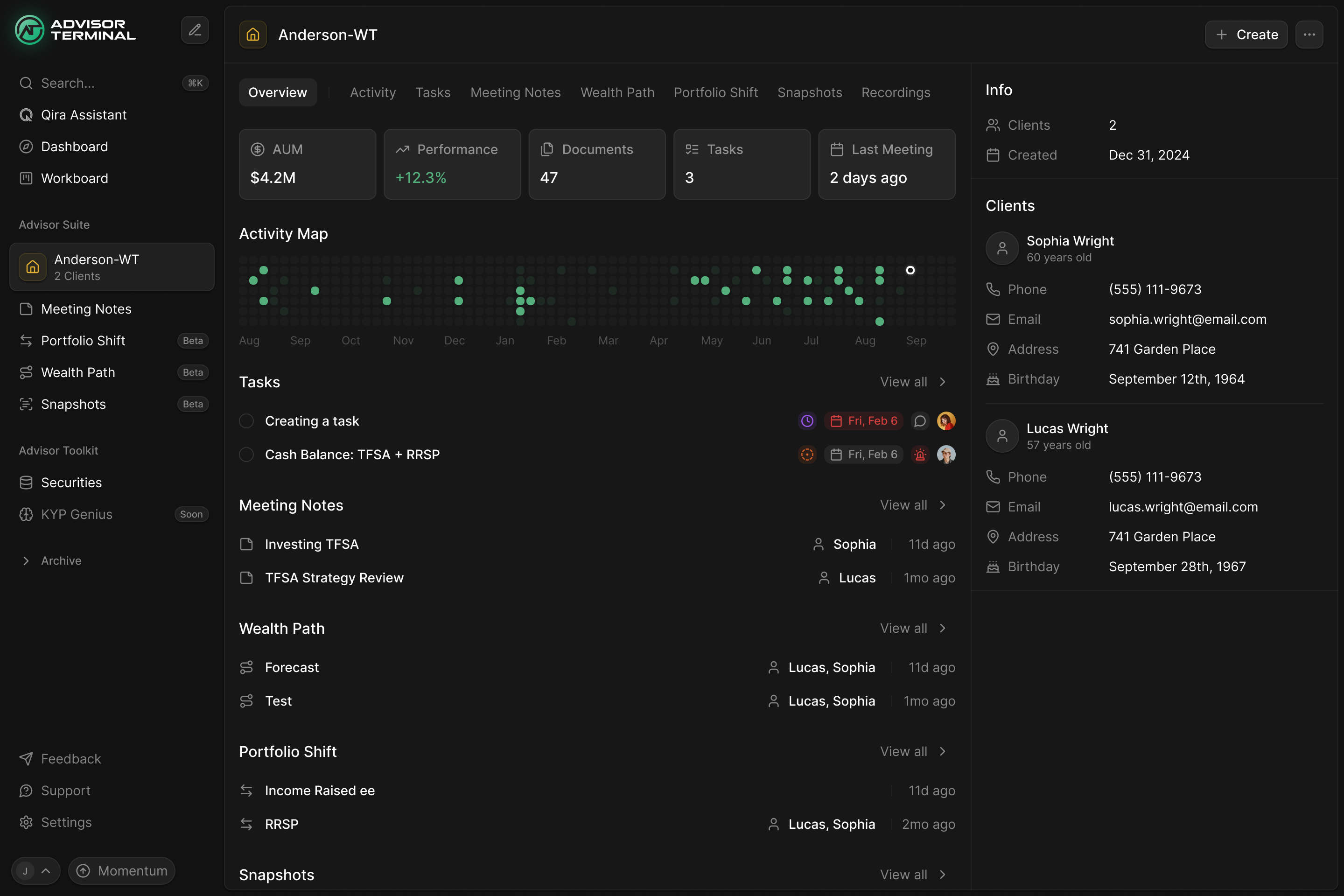Click View all for Portfolio Shift section
Image resolution: width=1344 pixels, height=896 pixels.
point(913,751)
